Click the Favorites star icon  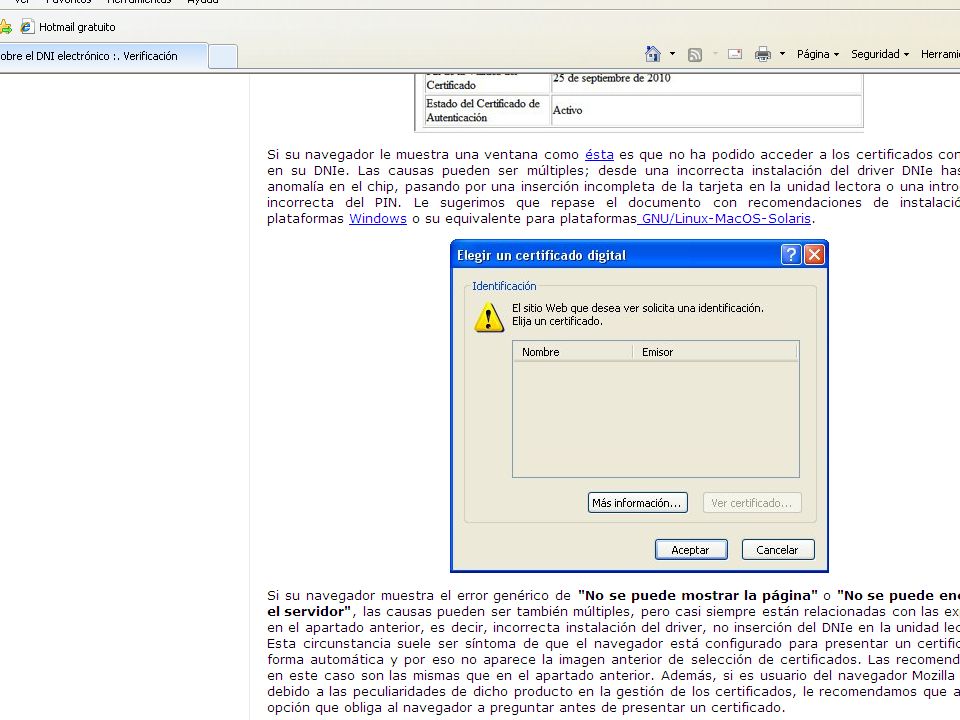click(x=6, y=27)
